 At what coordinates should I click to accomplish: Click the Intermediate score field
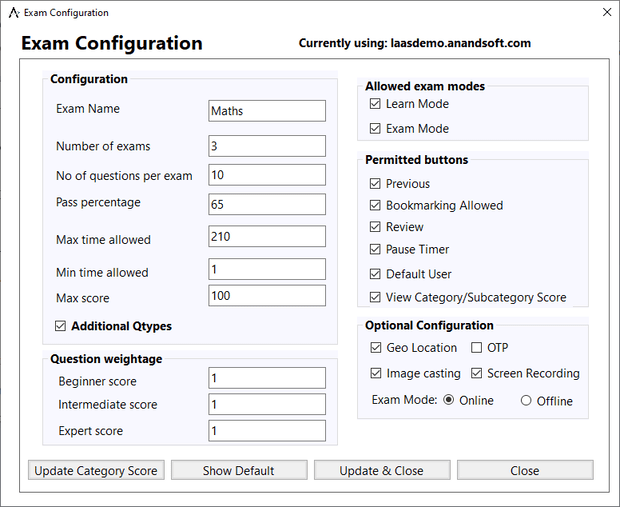click(267, 404)
